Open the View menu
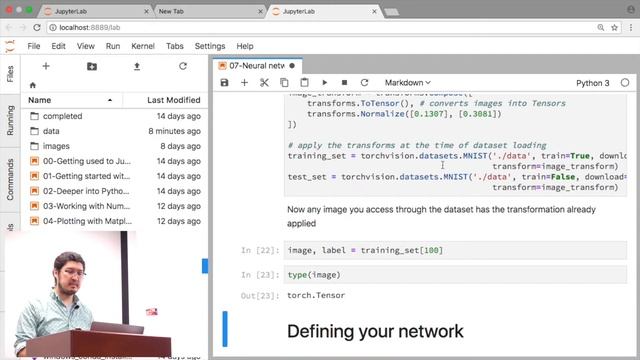 click(86, 46)
